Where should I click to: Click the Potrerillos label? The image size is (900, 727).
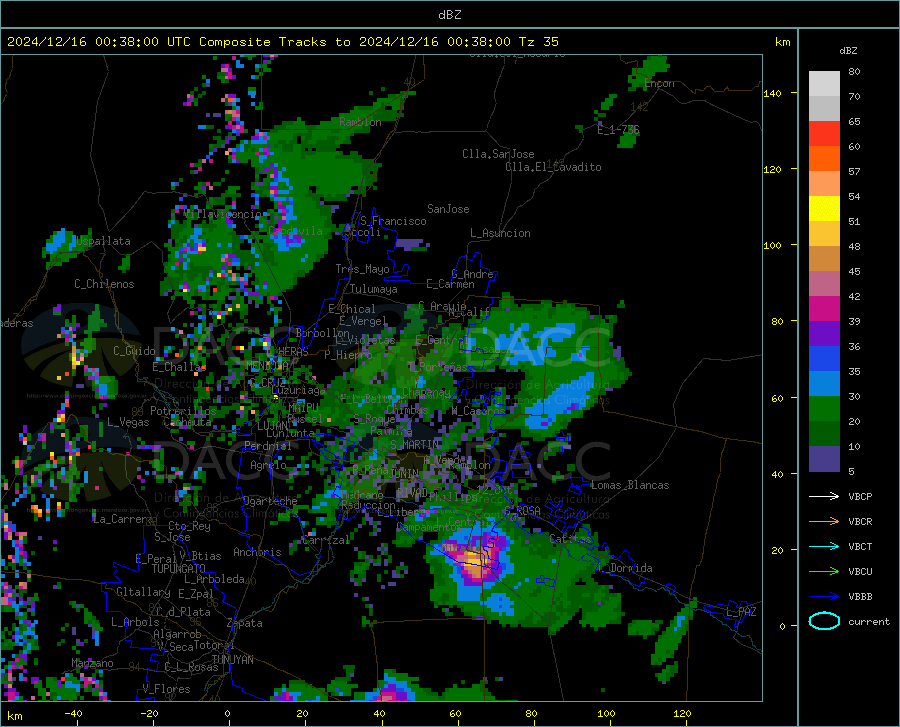(183, 411)
